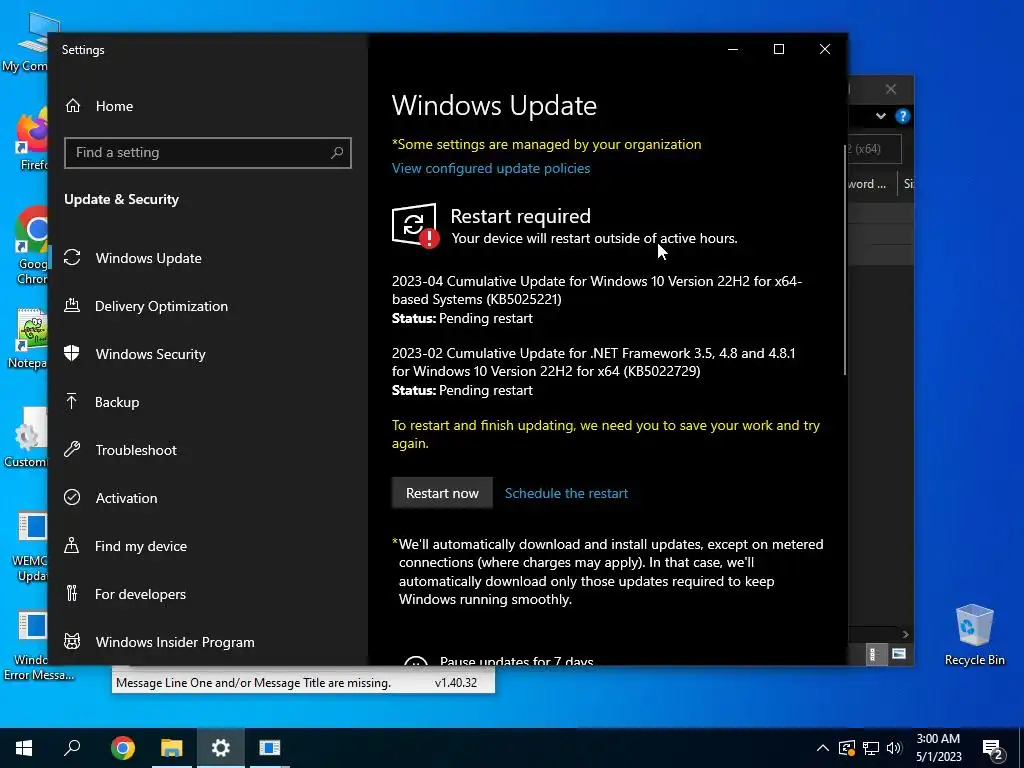Click the clock showing 3:00 AM
This screenshot has height=768, width=1024.
point(938,739)
